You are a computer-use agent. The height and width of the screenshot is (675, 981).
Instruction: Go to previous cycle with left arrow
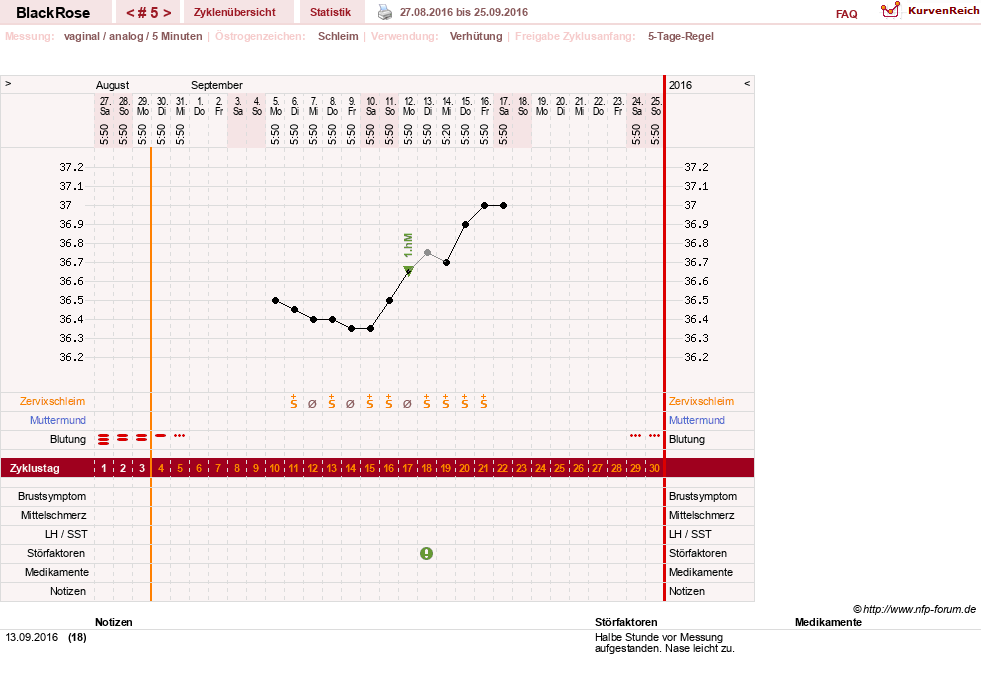tap(130, 13)
